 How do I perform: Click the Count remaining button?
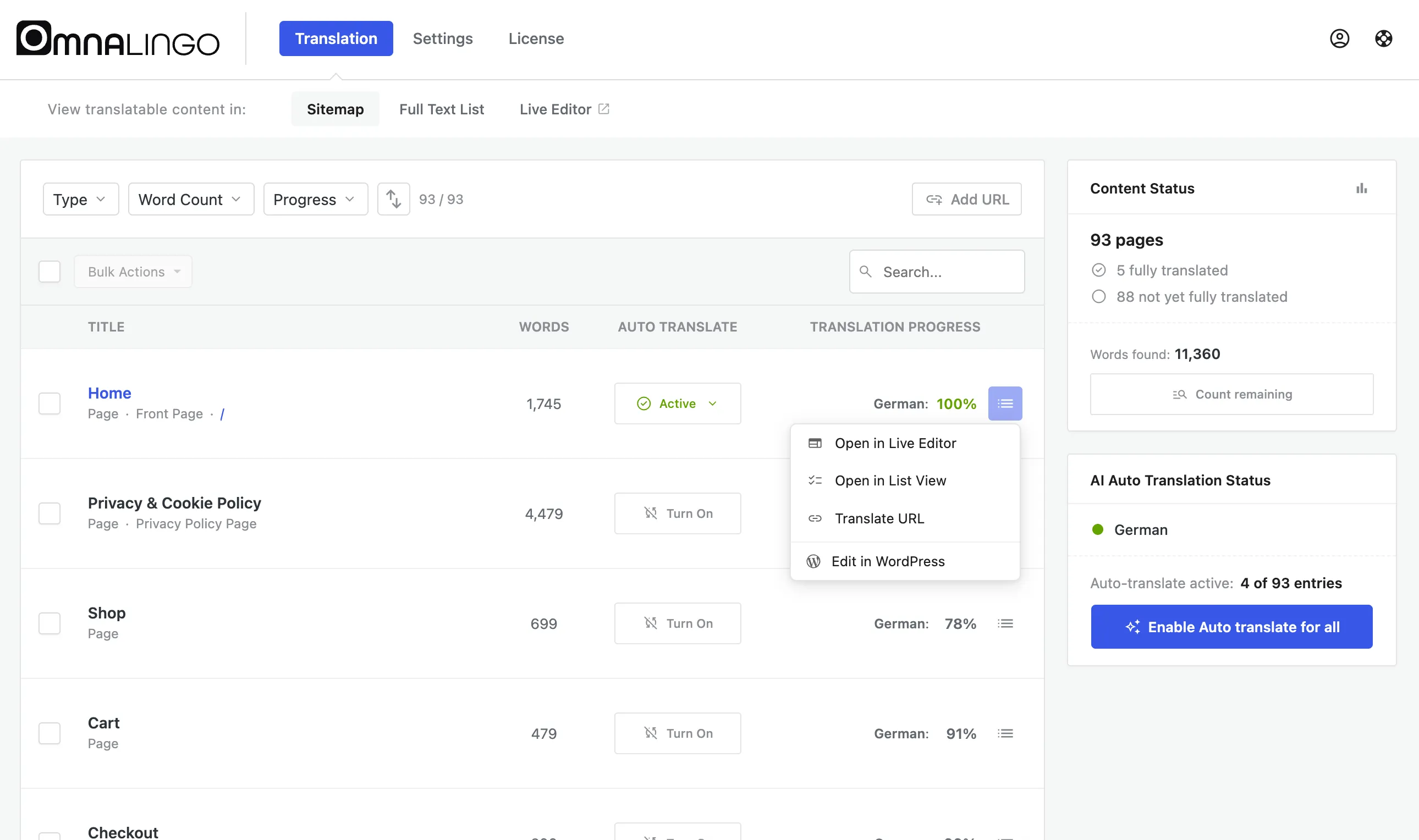(1231, 395)
